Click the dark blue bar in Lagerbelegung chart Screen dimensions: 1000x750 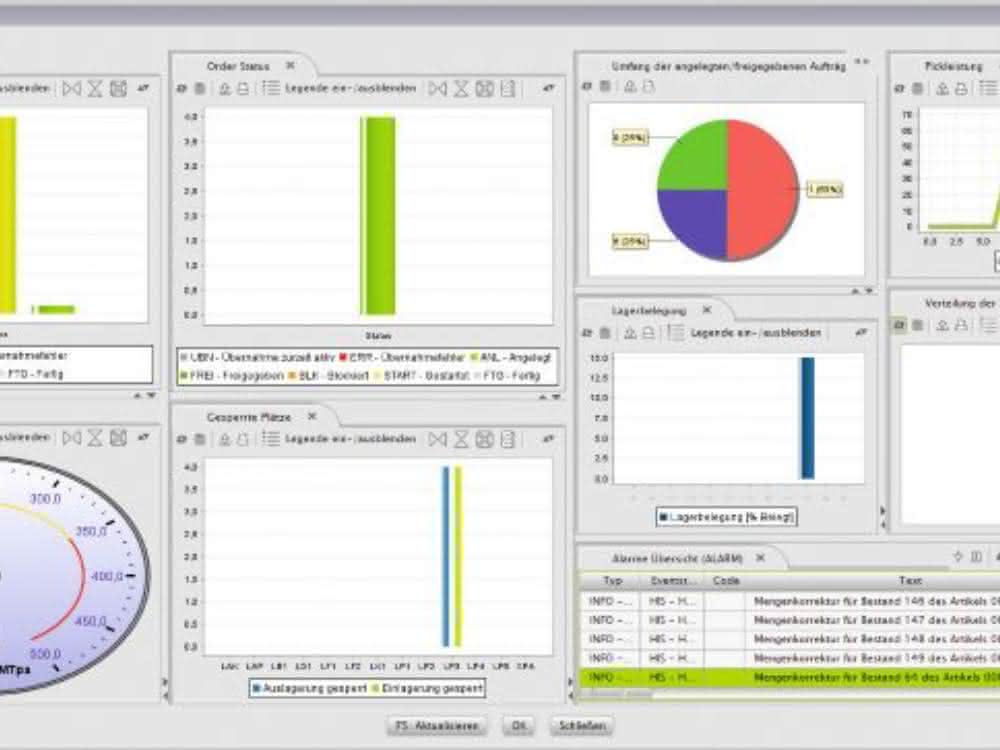pos(807,418)
